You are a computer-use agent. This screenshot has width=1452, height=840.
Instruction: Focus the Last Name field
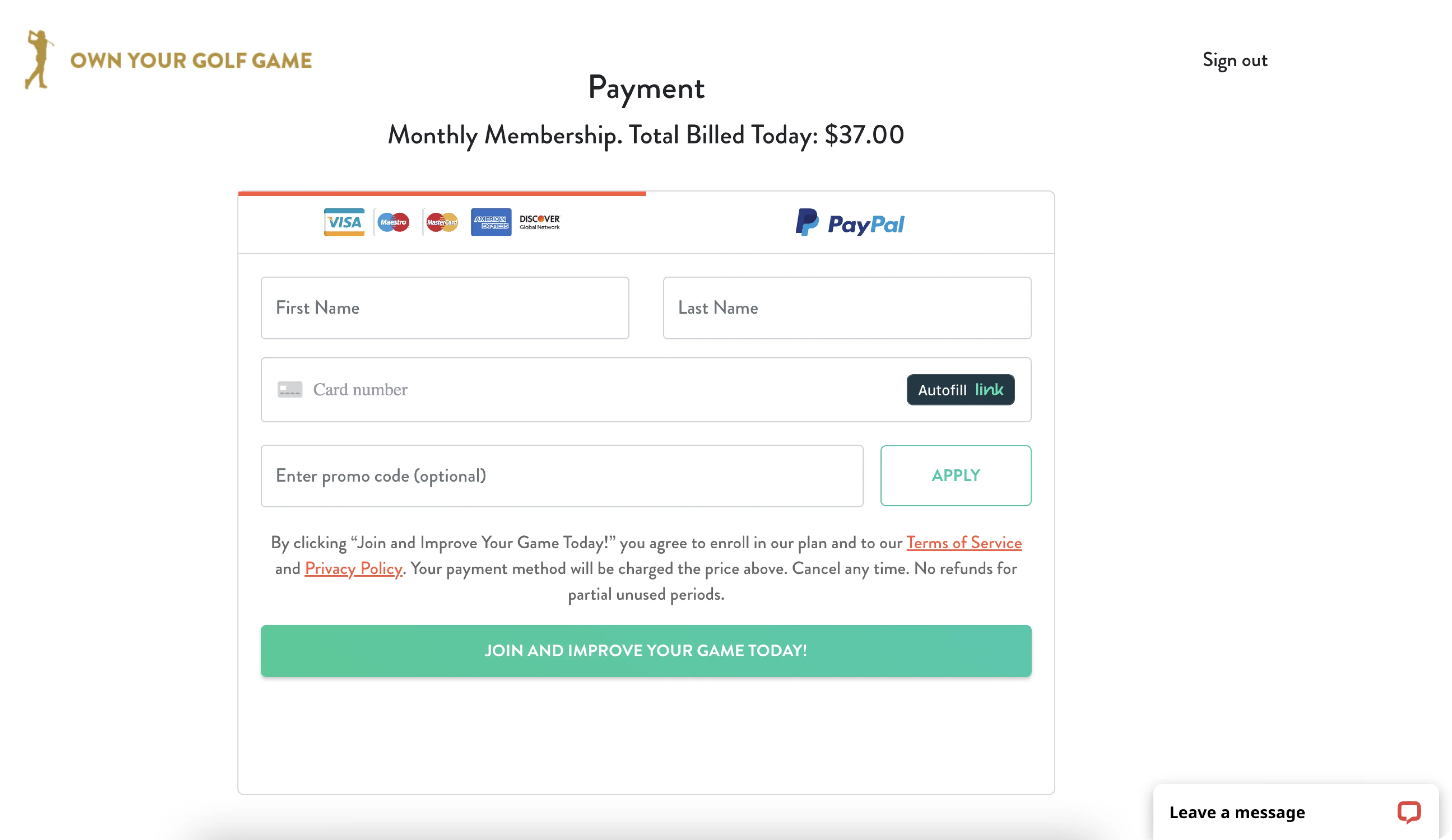point(846,308)
